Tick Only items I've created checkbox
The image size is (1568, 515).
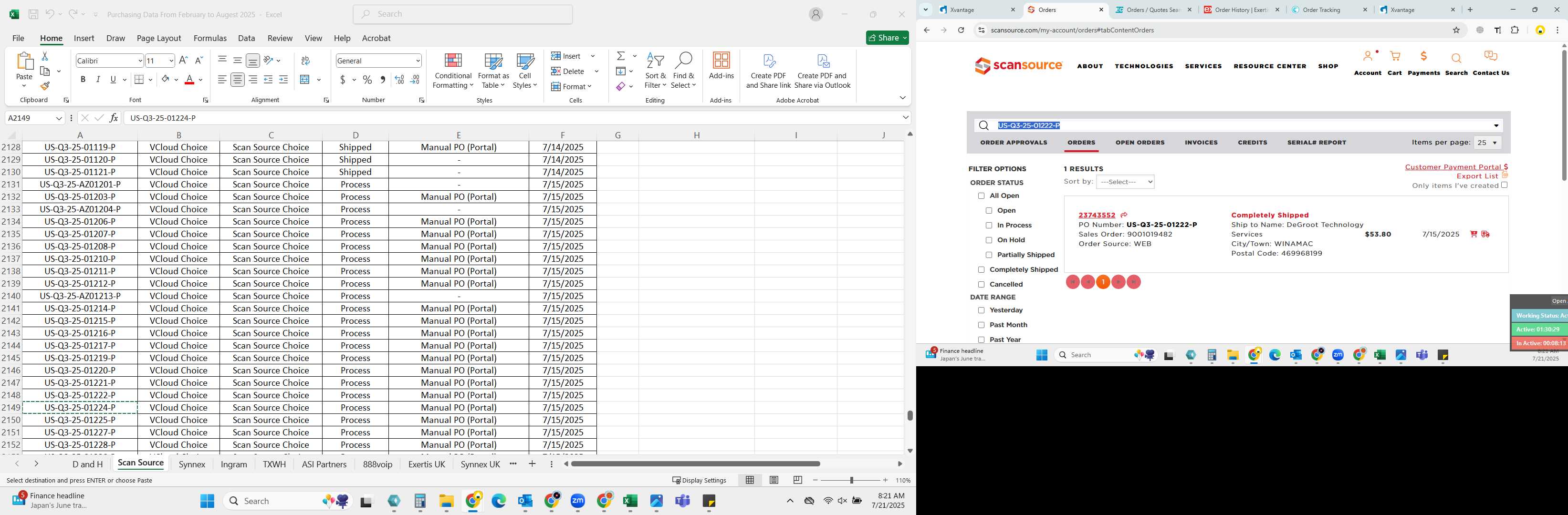click(1504, 185)
